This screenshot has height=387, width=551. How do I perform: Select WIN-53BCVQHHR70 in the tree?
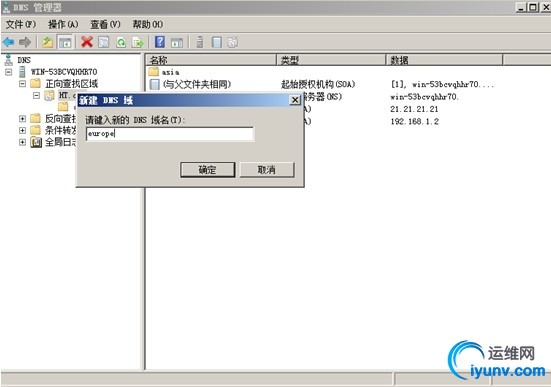(x=64, y=72)
